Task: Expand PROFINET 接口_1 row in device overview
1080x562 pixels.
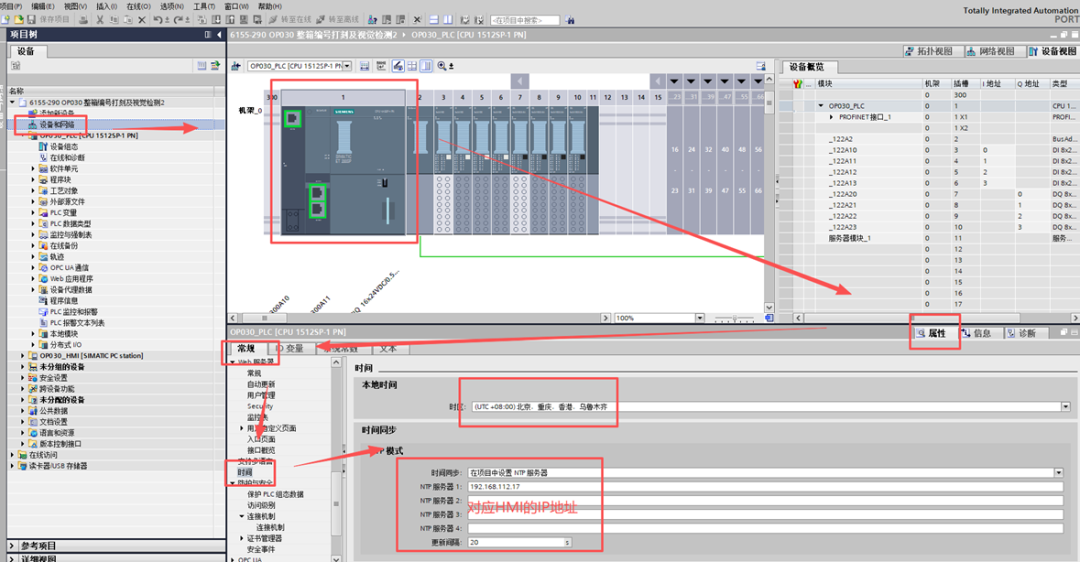Action: [832, 117]
